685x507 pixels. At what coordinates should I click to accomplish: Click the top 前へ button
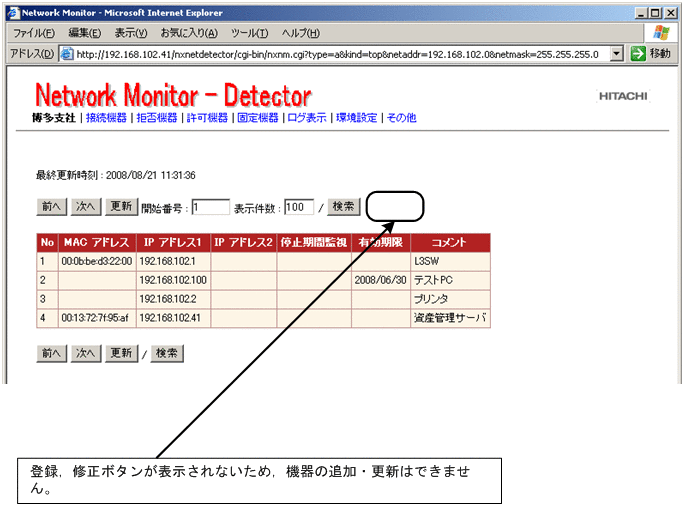click(52, 207)
